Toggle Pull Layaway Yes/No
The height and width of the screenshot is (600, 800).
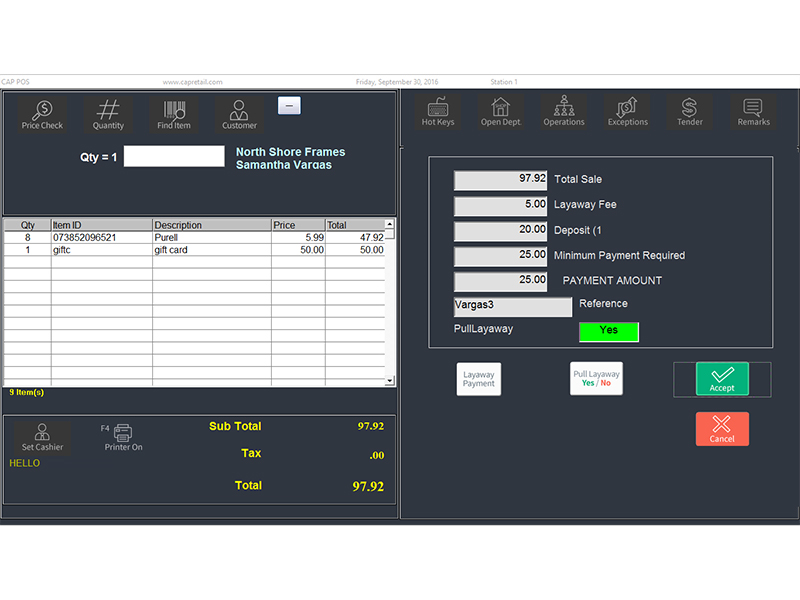(x=596, y=378)
